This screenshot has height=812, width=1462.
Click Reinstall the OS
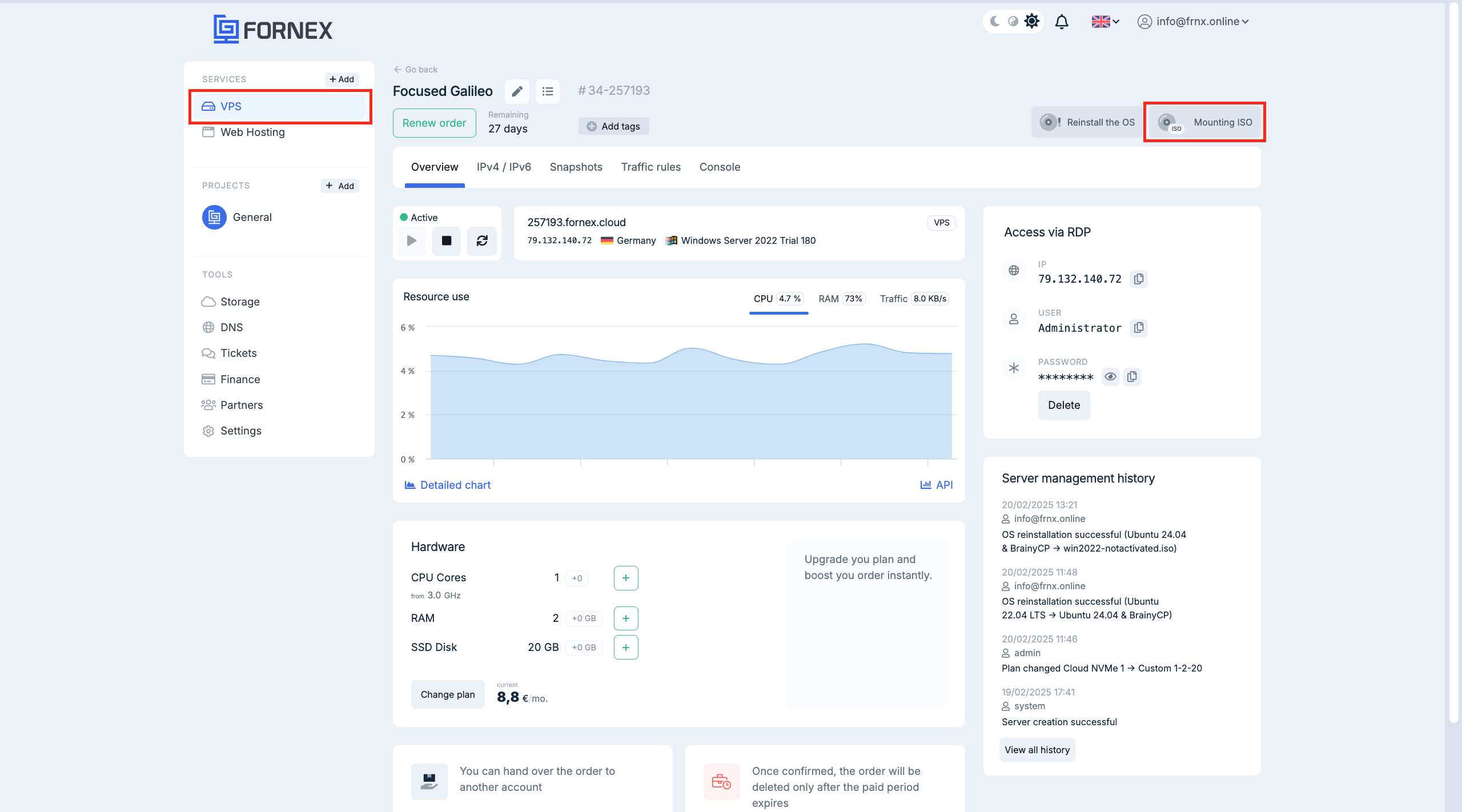tap(1087, 122)
